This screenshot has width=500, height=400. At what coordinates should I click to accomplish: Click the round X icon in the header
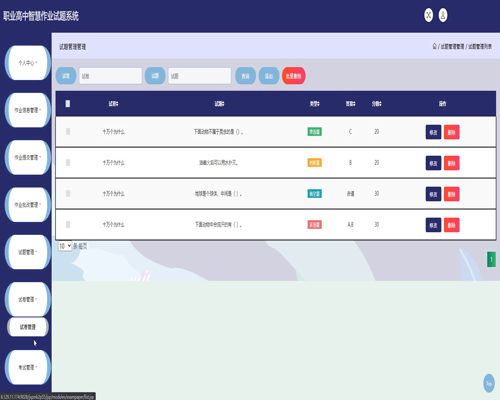[x=429, y=15]
